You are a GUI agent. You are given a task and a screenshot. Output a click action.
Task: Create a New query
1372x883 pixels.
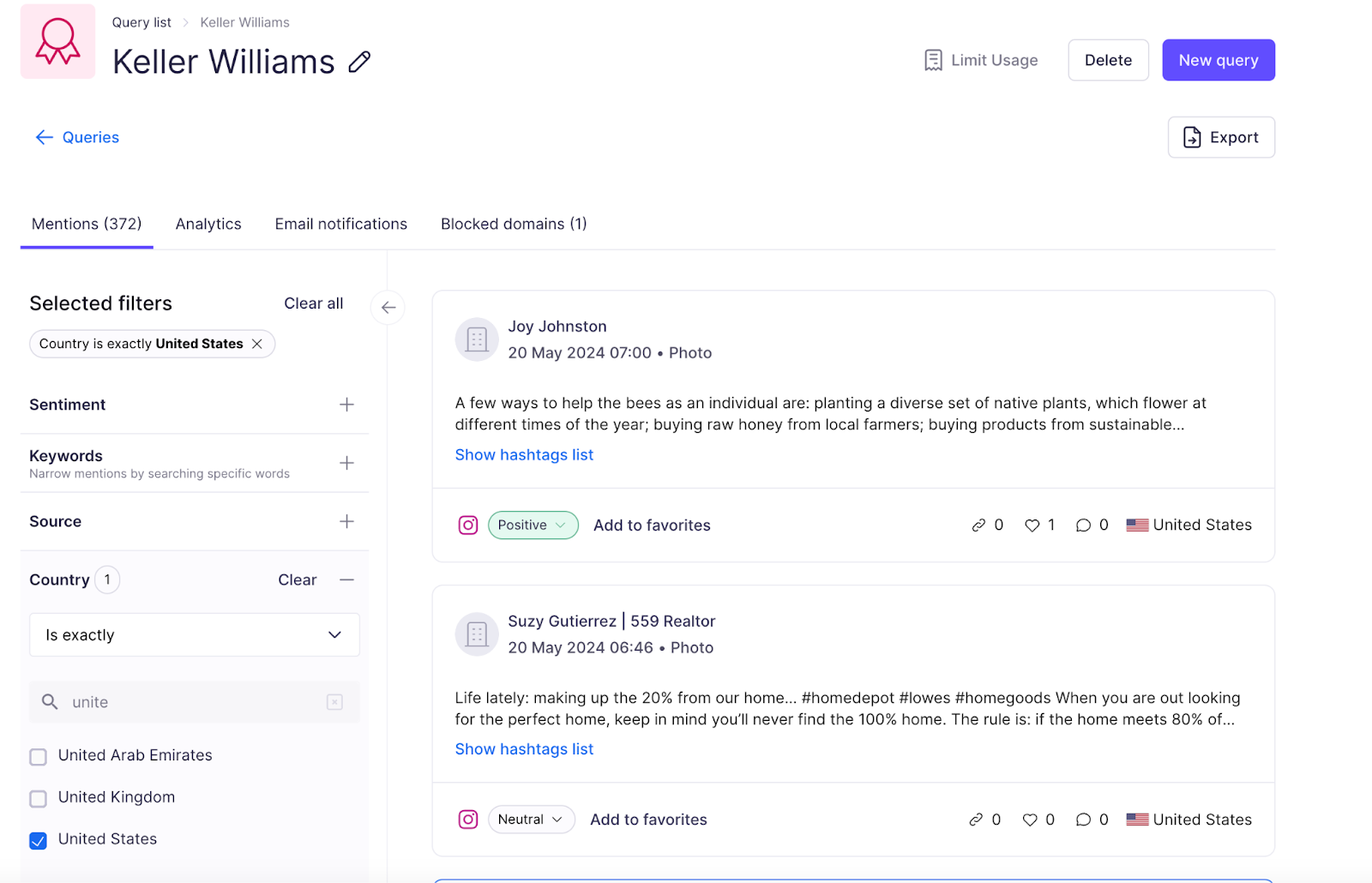pos(1219,60)
